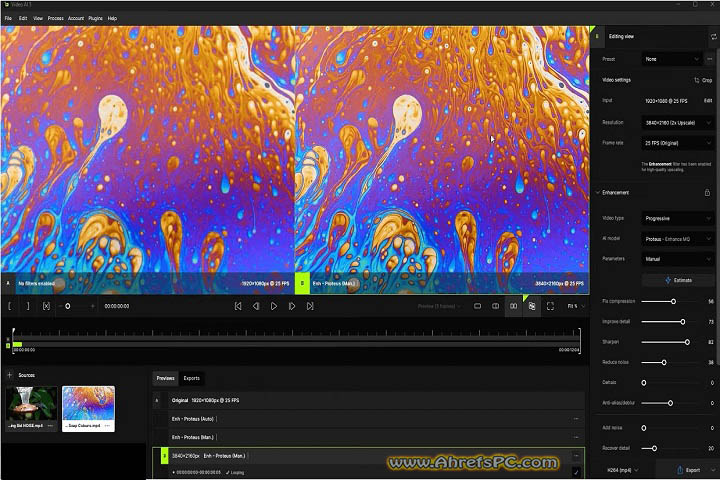Switch to the Previews tab
Screen dimensions: 720x480
pyautogui.click(x=165, y=378)
